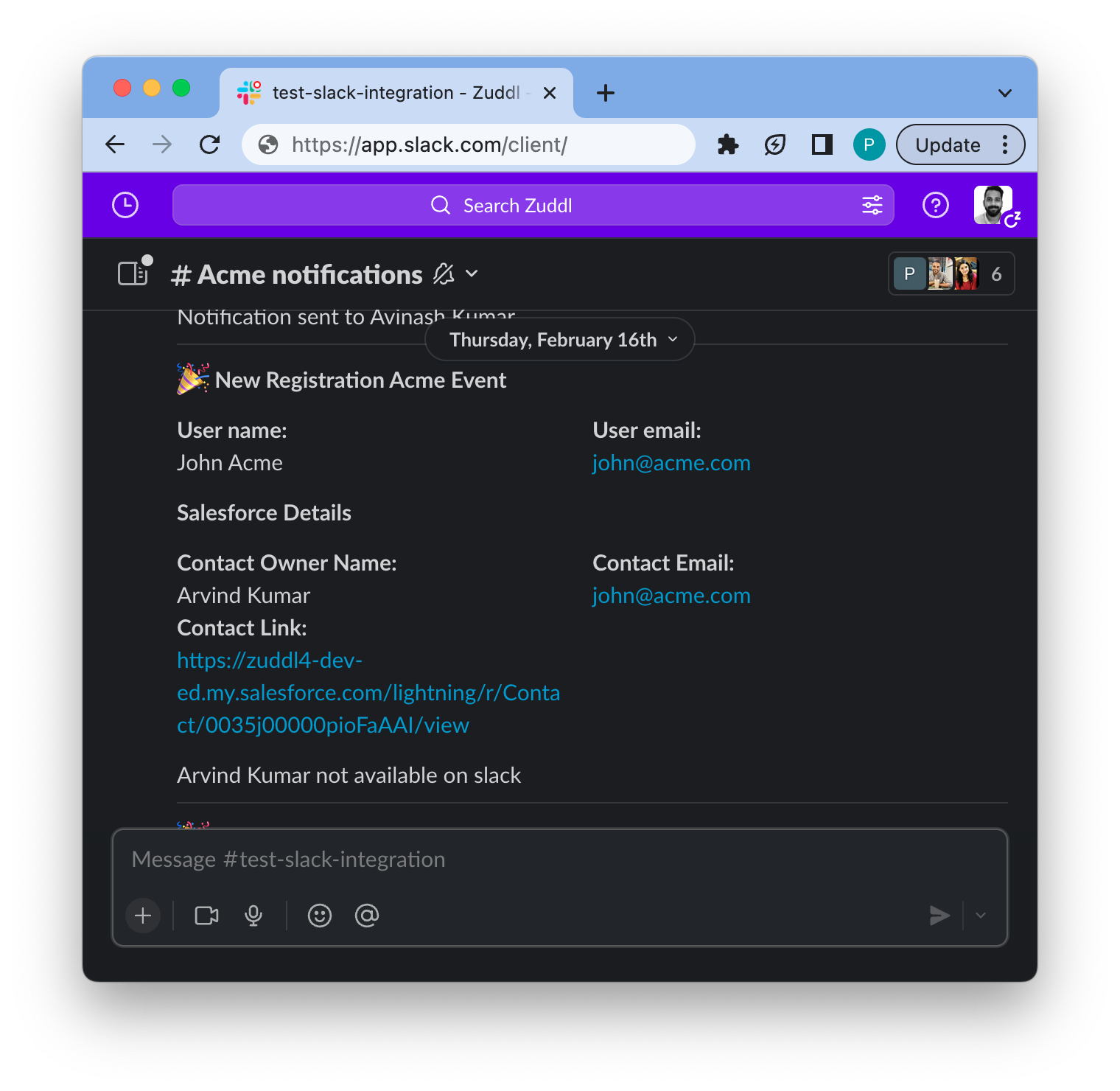Click the message input field
Screen dimensions: 1120x1091
(560, 860)
